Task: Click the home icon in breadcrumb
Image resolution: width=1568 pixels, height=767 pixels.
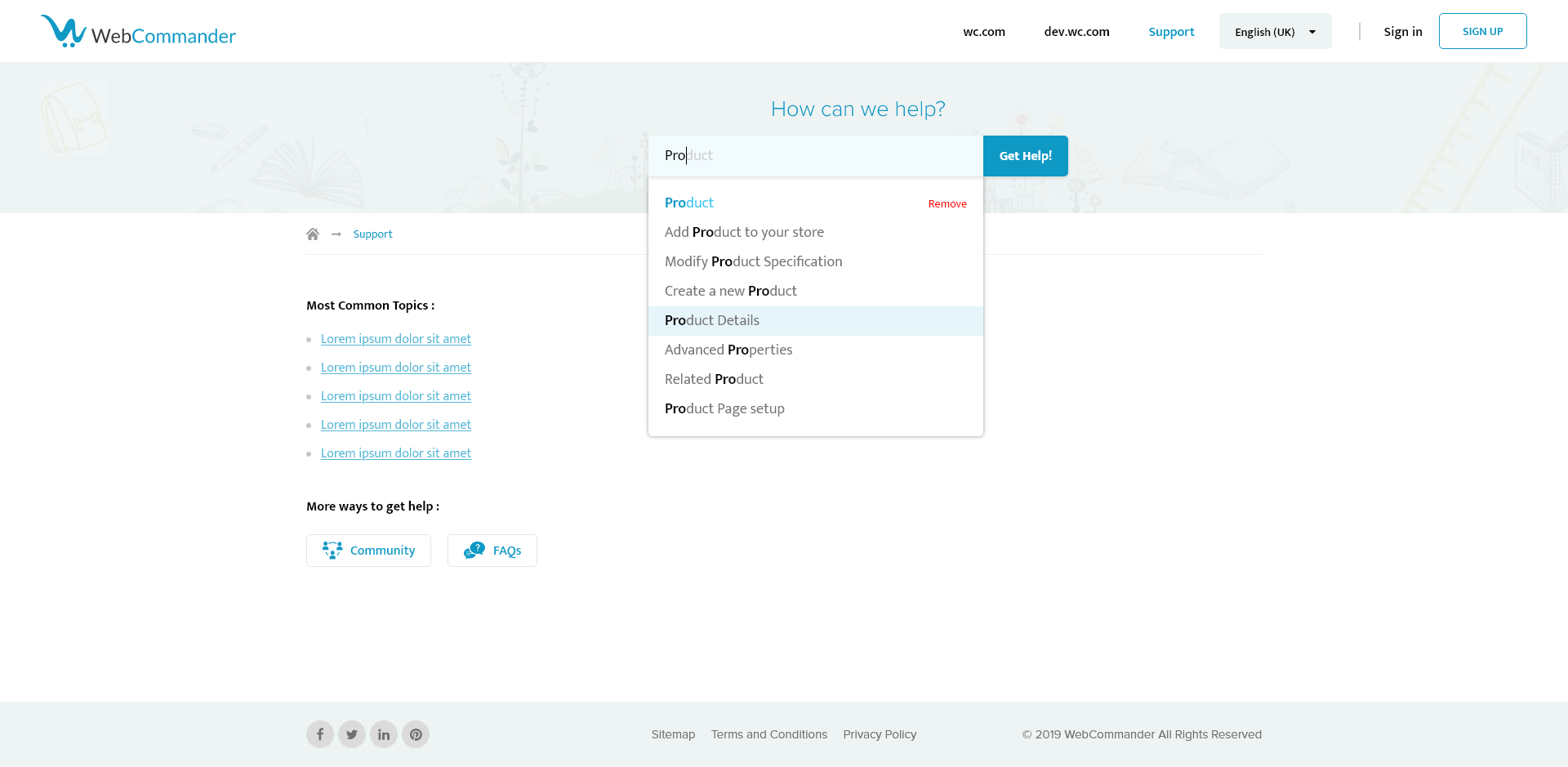Action: pyautogui.click(x=313, y=234)
